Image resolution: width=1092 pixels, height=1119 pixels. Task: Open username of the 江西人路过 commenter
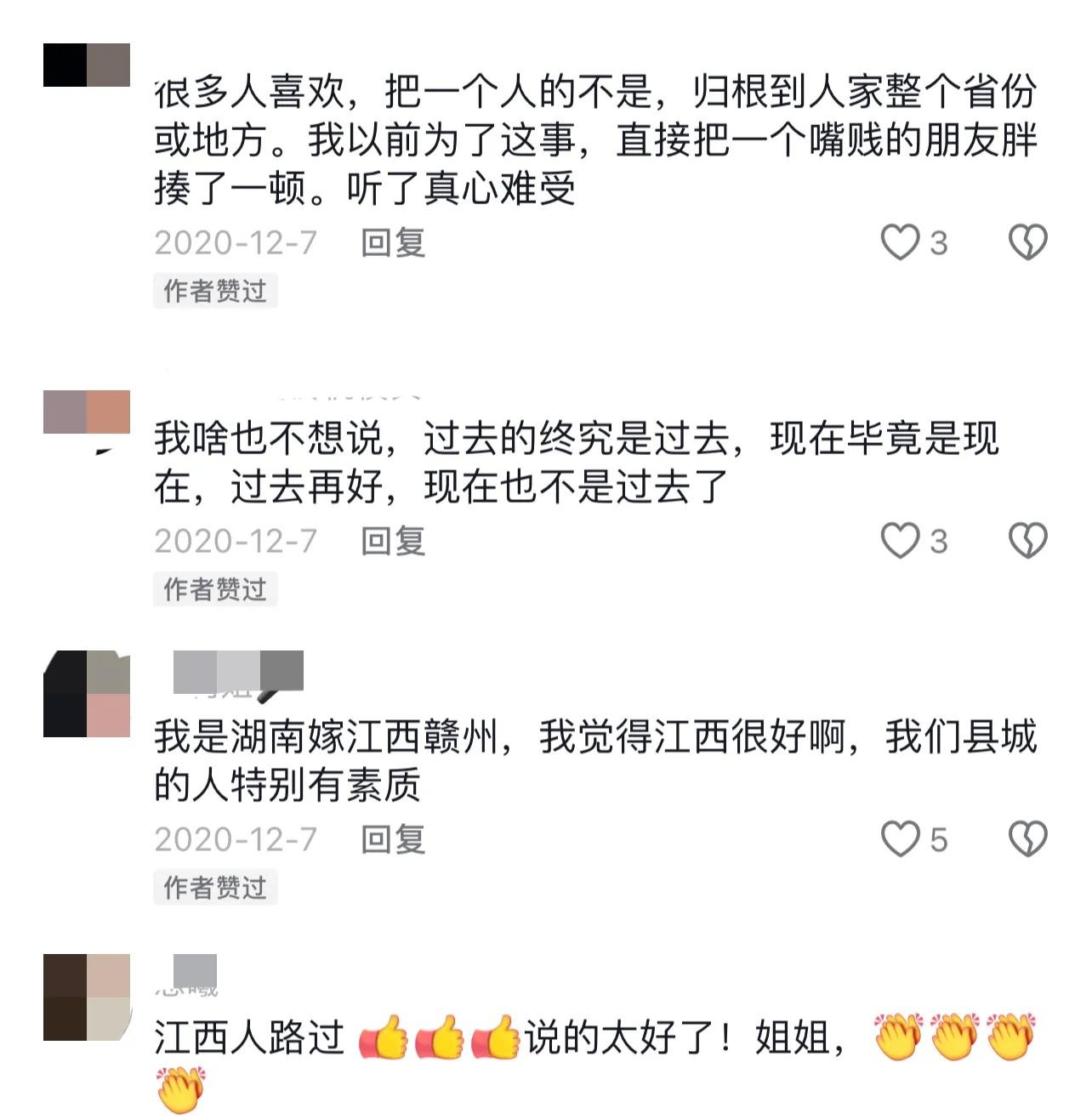tap(187, 975)
